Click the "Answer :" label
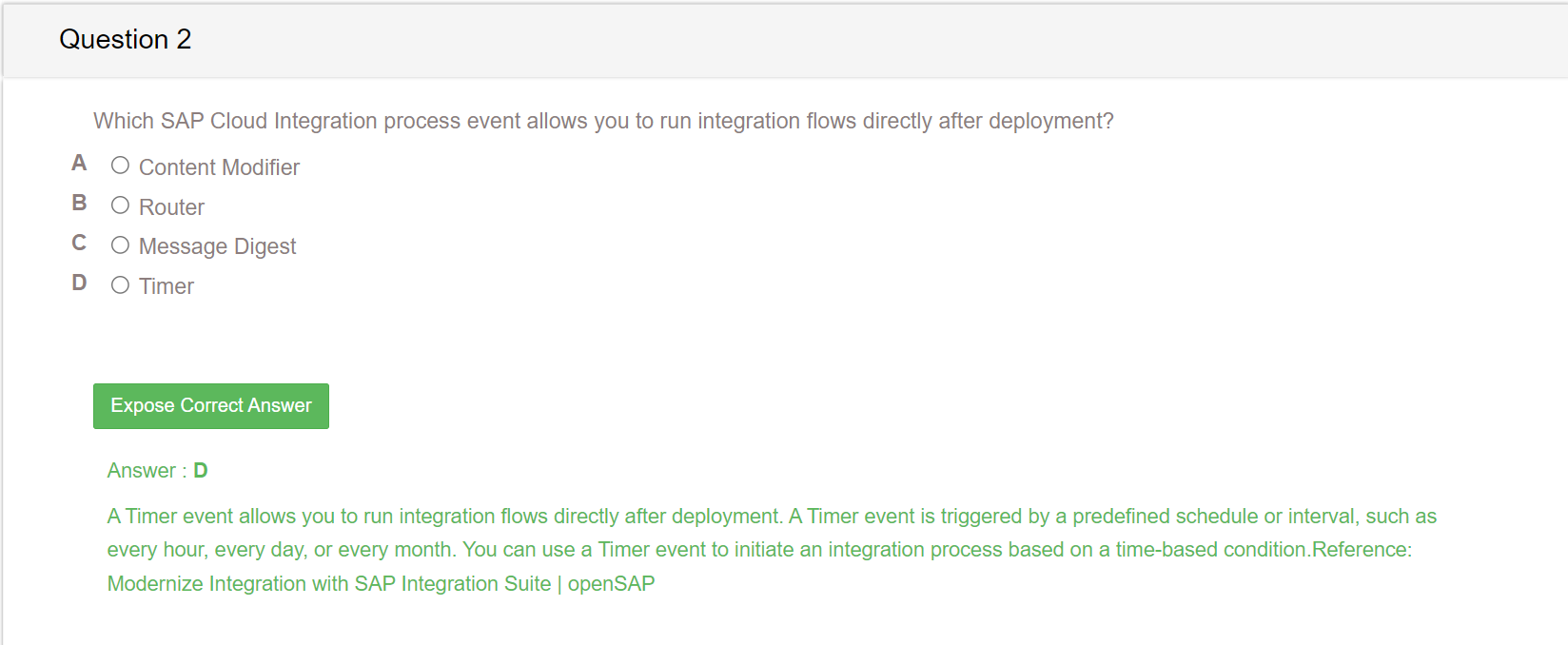The image size is (1568, 645). (147, 471)
